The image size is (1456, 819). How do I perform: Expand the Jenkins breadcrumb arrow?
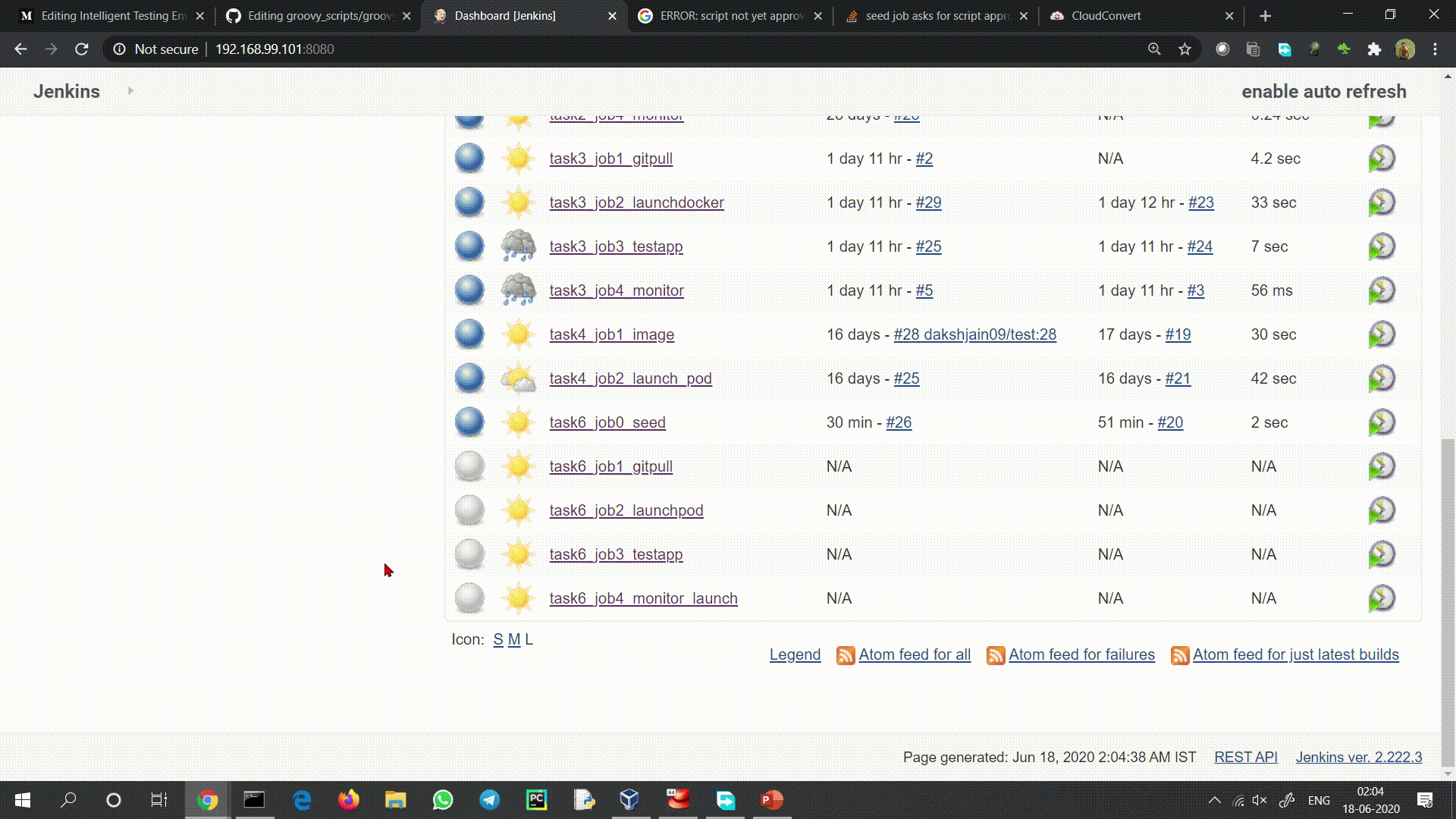point(130,91)
